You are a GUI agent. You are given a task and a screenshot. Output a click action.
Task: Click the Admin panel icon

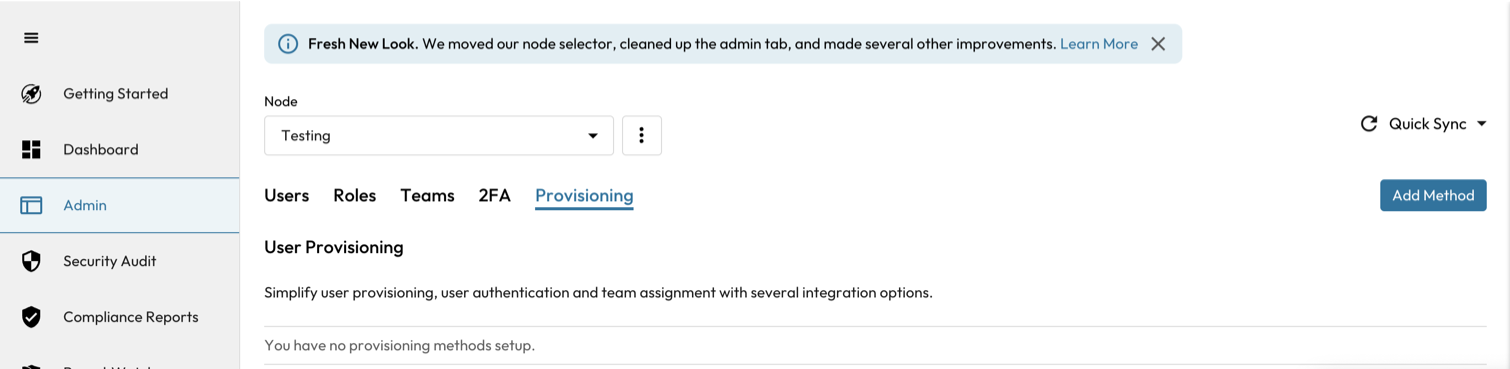(x=31, y=205)
